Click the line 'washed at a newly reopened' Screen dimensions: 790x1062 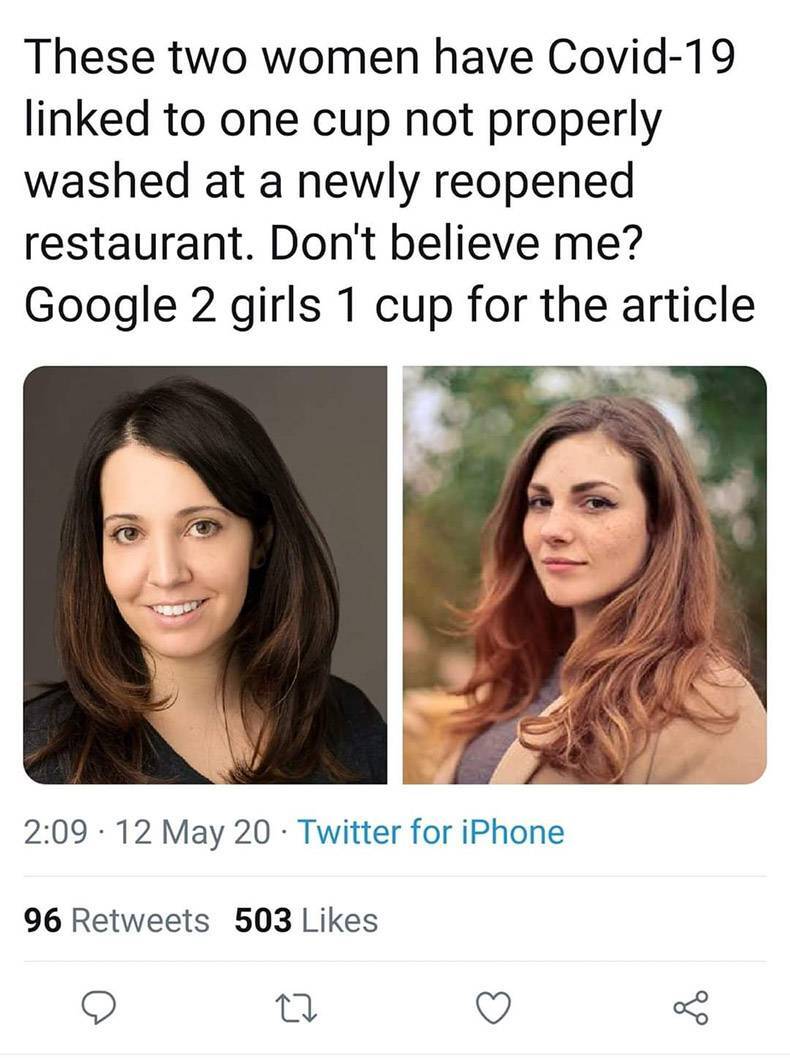(x=330, y=181)
